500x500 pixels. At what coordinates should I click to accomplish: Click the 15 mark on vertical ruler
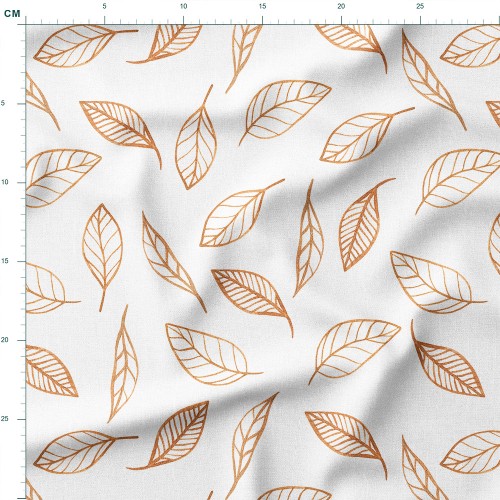click(x=4, y=261)
